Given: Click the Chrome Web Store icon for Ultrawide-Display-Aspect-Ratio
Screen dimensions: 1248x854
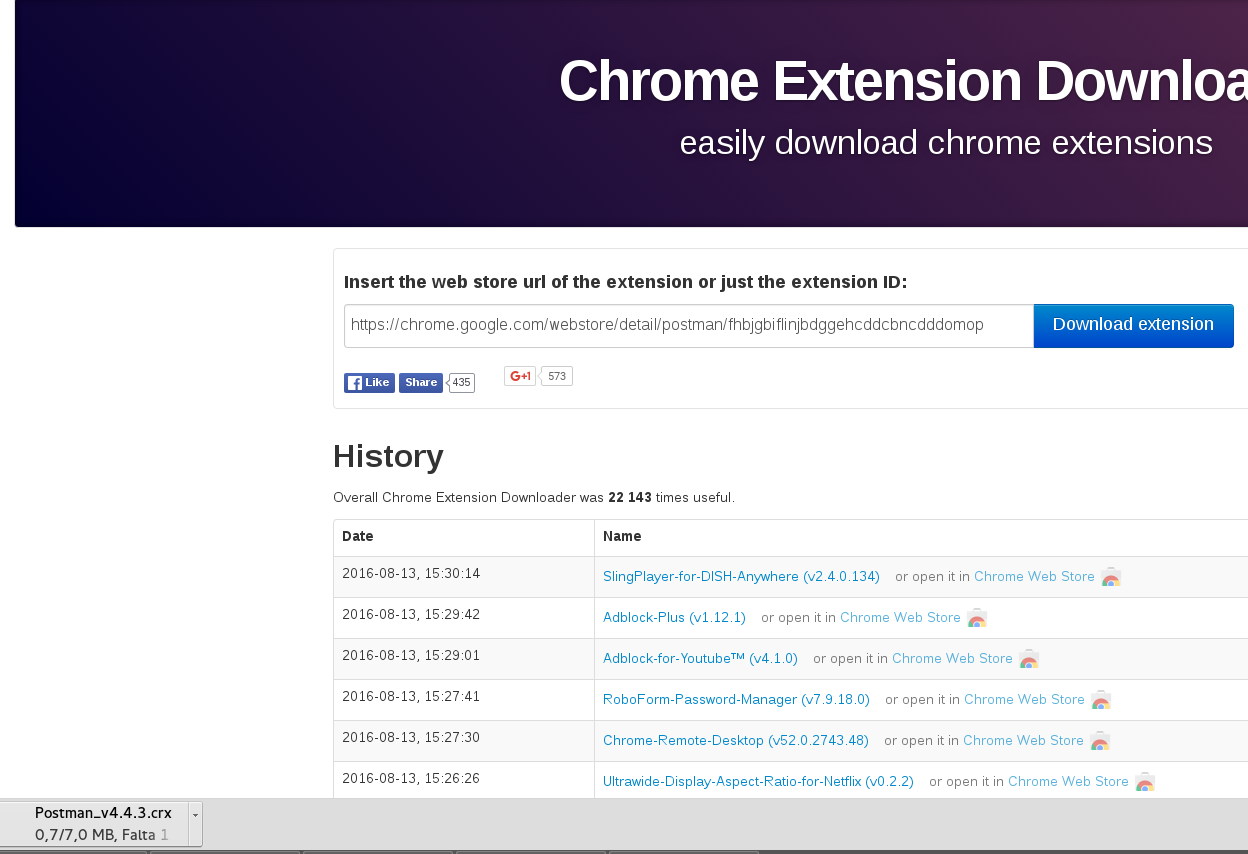Looking at the screenshot, I should coord(1145,782).
